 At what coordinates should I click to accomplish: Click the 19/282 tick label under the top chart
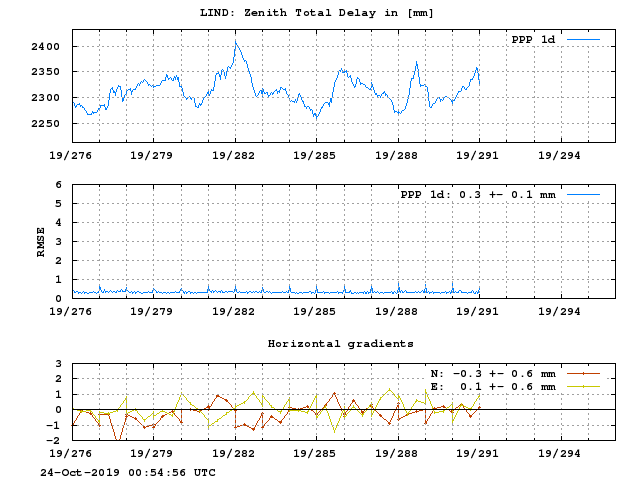click(235, 156)
